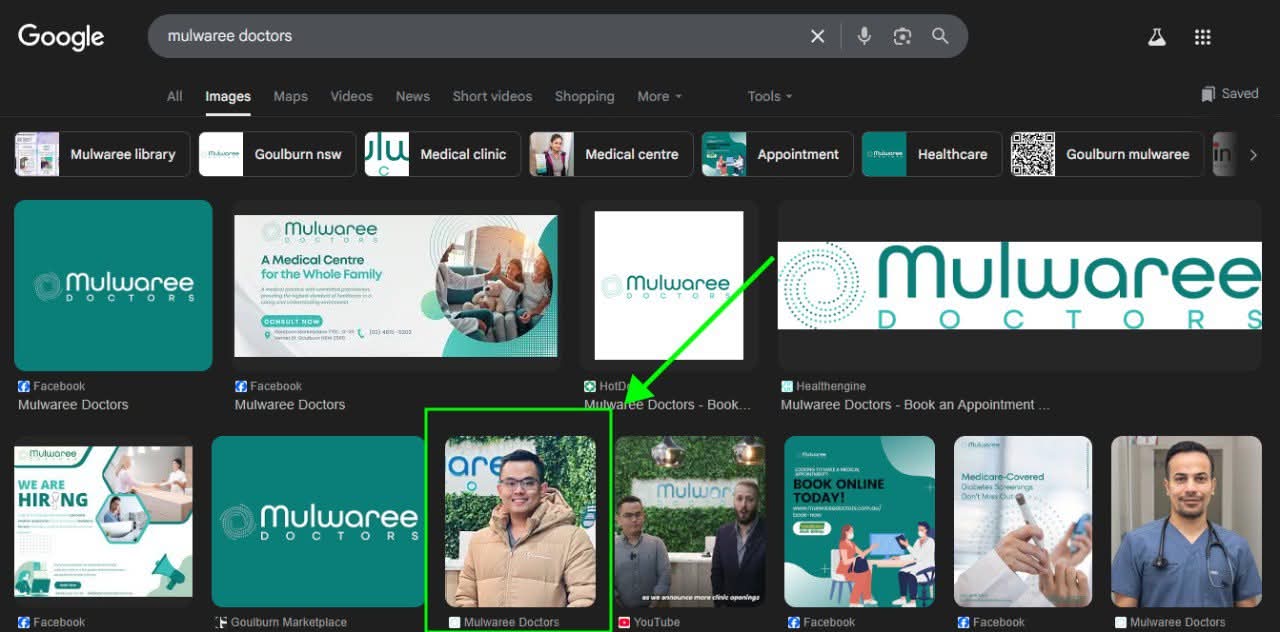Click the magnifying glass search button
Screen dimensions: 1280x632
point(940,36)
